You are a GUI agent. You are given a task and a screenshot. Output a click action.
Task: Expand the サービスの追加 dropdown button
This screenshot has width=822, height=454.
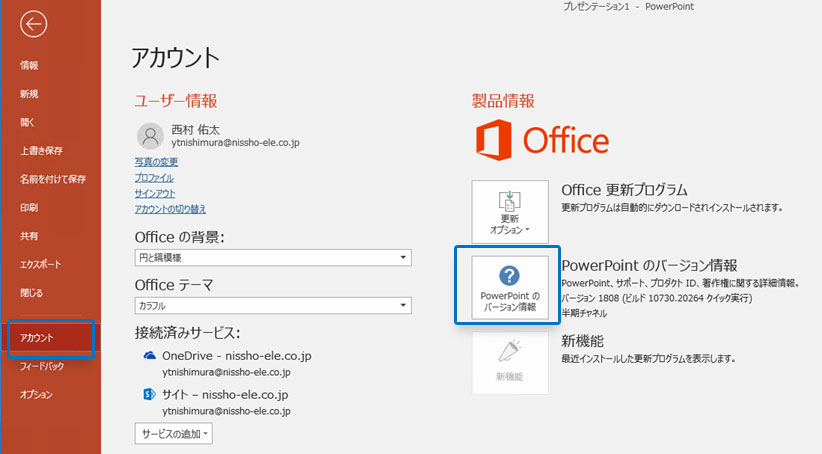(x=174, y=434)
